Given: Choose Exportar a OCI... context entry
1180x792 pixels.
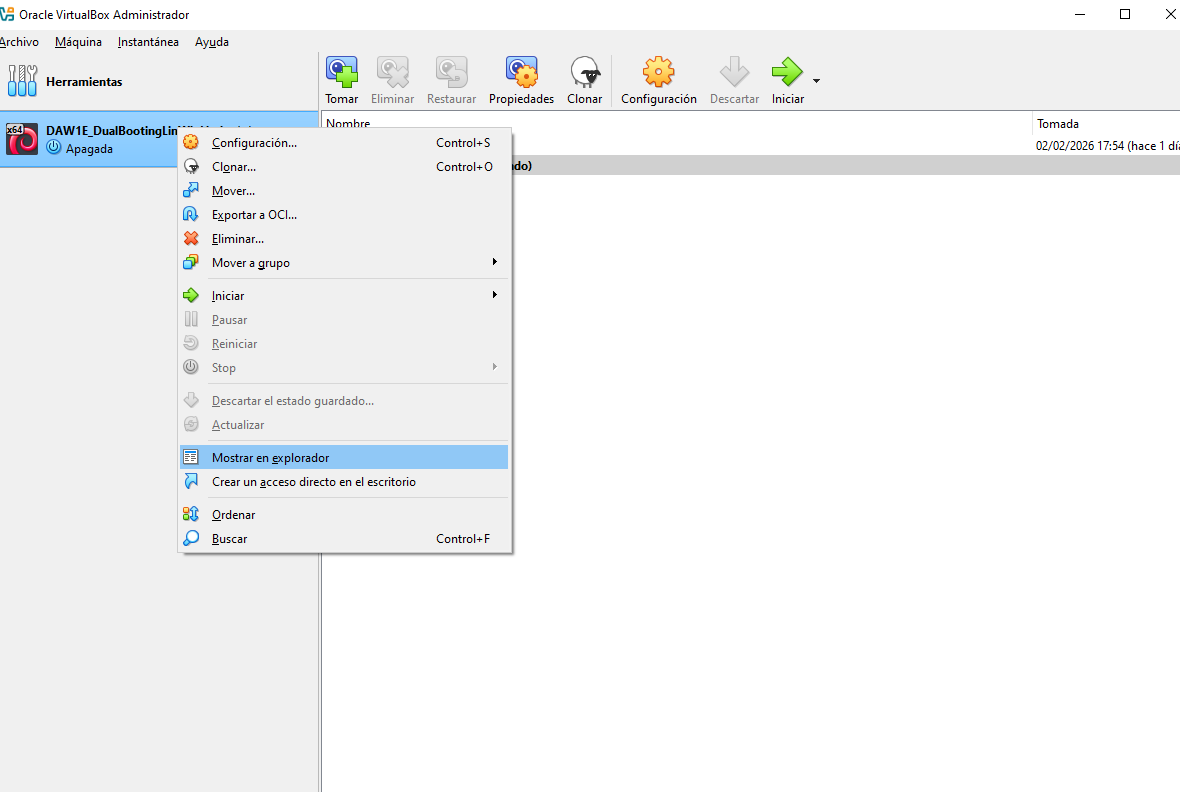Looking at the screenshot, I should pos(344,215).
